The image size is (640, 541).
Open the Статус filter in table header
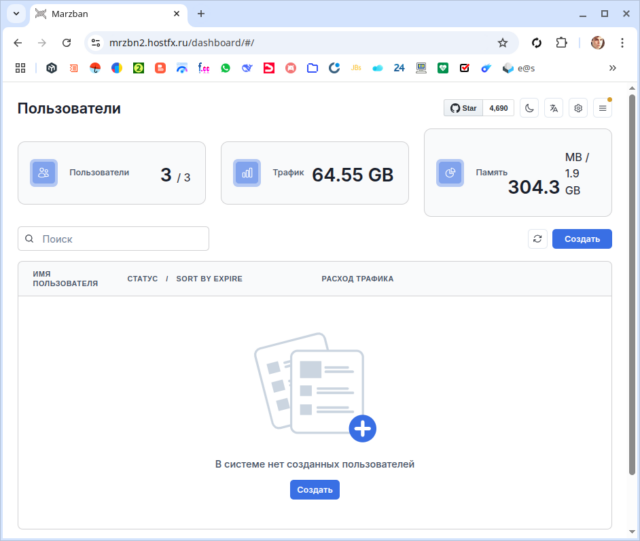142,279
